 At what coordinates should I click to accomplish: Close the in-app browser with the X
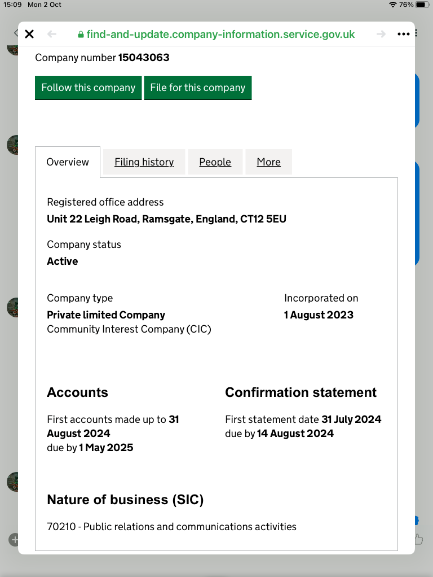point(29,34)
